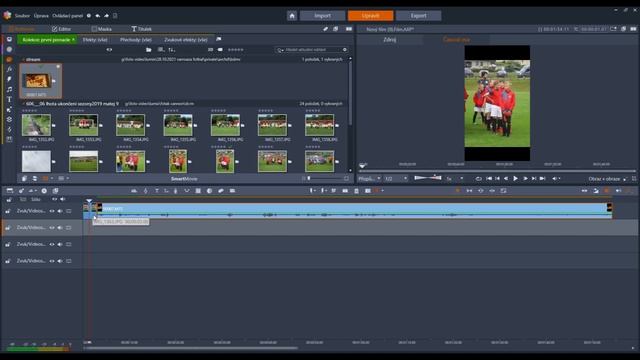Open the Titulek panel tab
This screenshot has width=640, height=360.
[x=141, y=29]
